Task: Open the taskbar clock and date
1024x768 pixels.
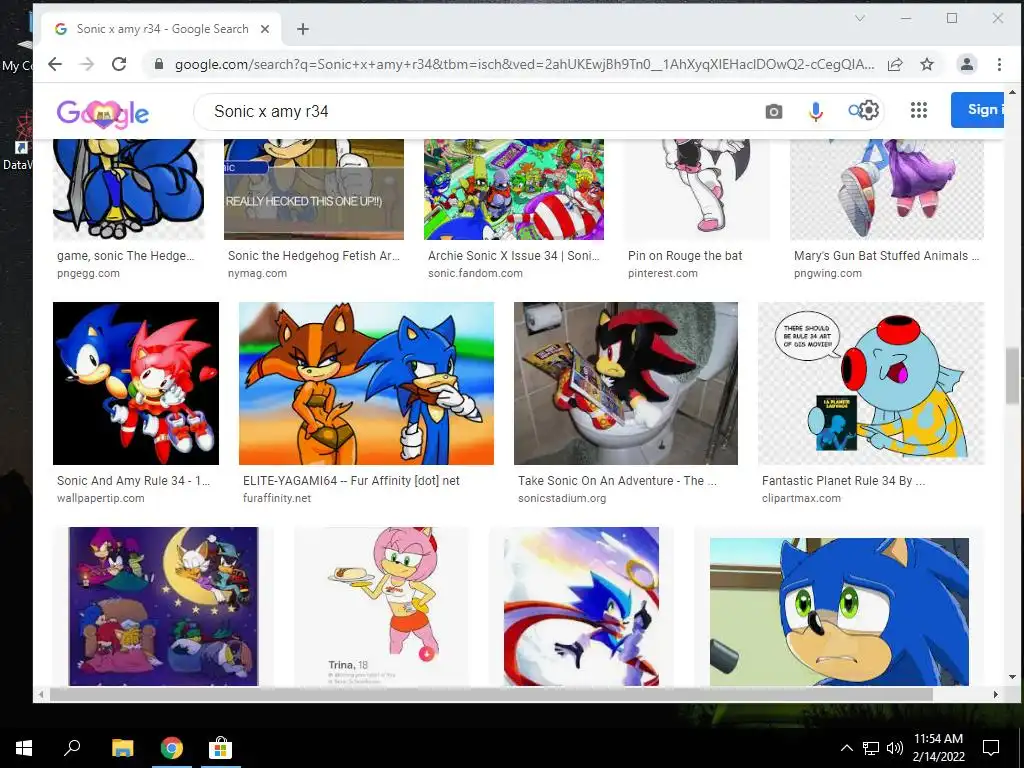Action: (938, 748)
